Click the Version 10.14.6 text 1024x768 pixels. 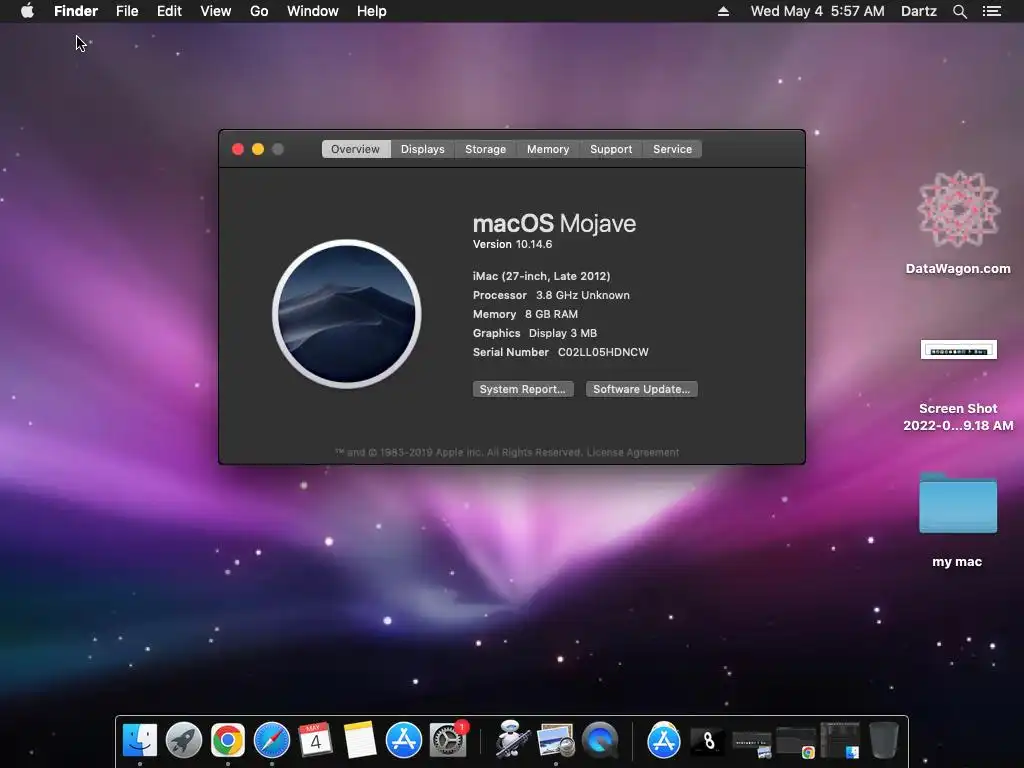[x=513, y=244]
